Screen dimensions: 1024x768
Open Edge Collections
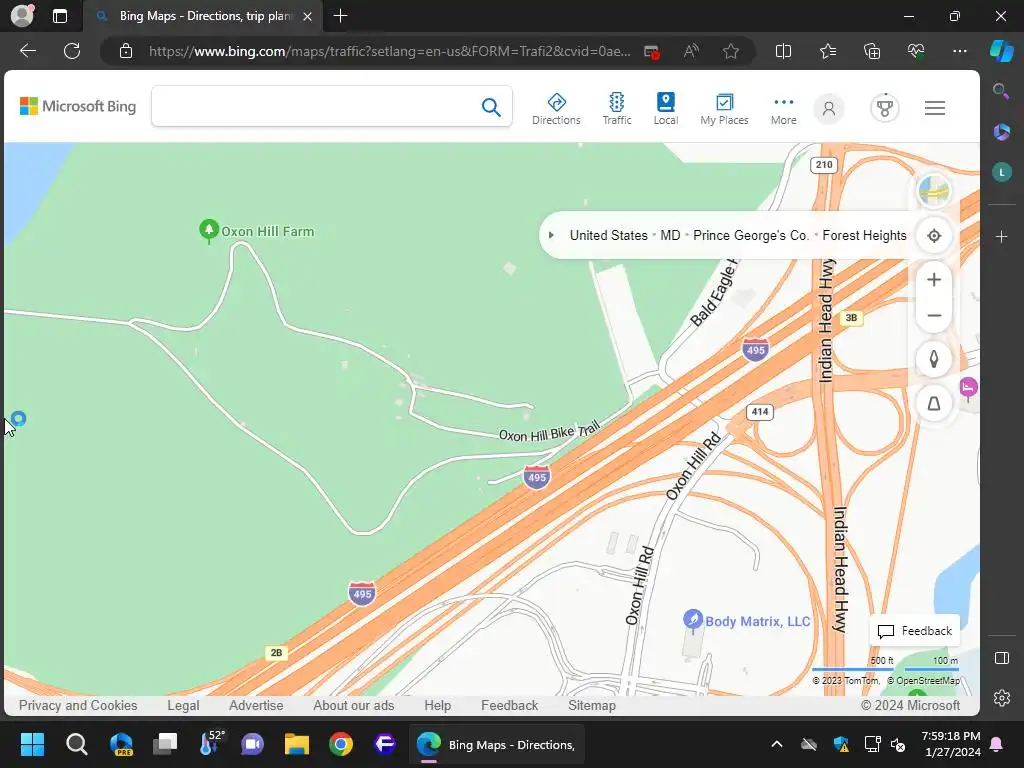pos(872,51)
